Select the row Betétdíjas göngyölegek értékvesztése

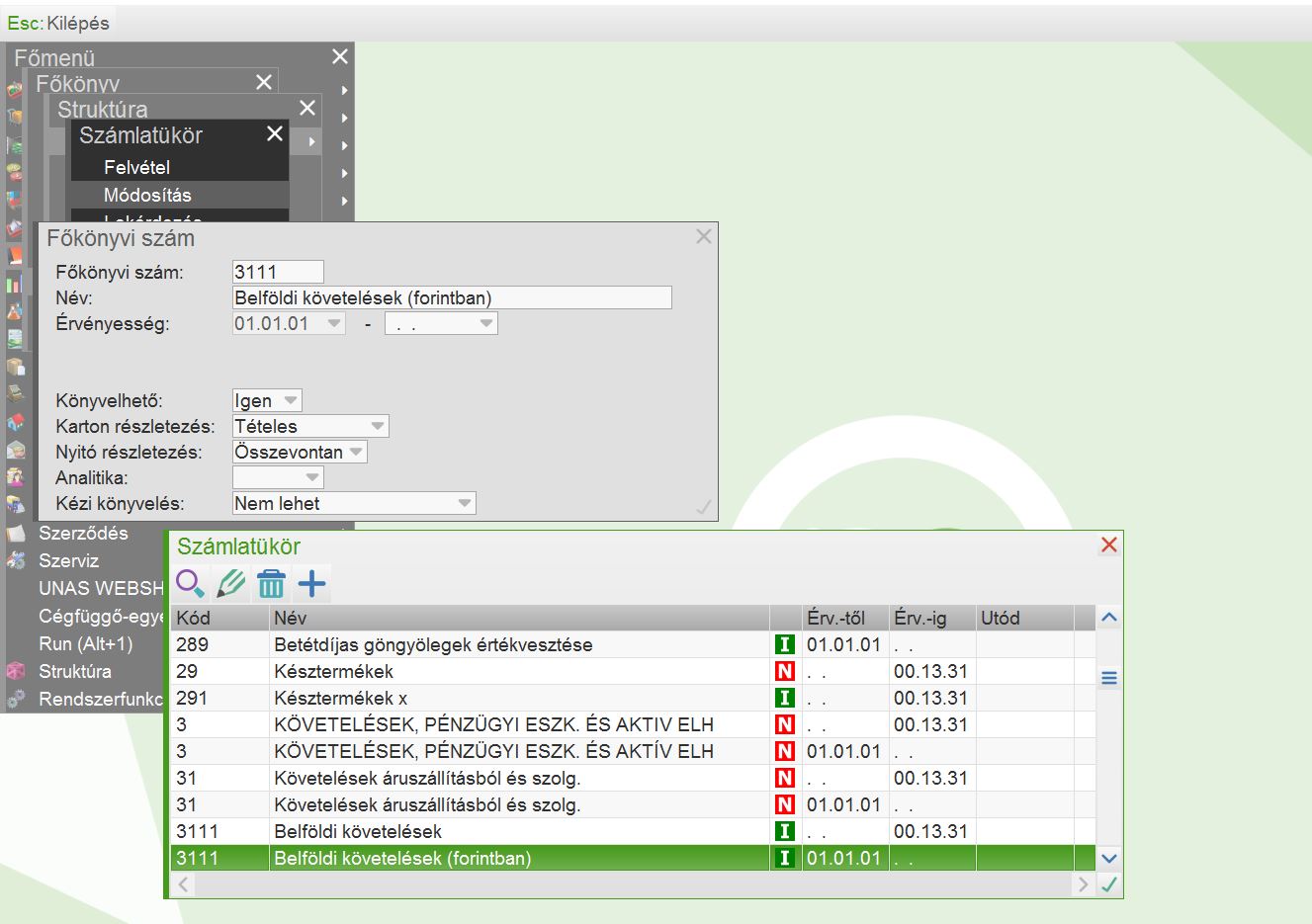click(634, 644)
